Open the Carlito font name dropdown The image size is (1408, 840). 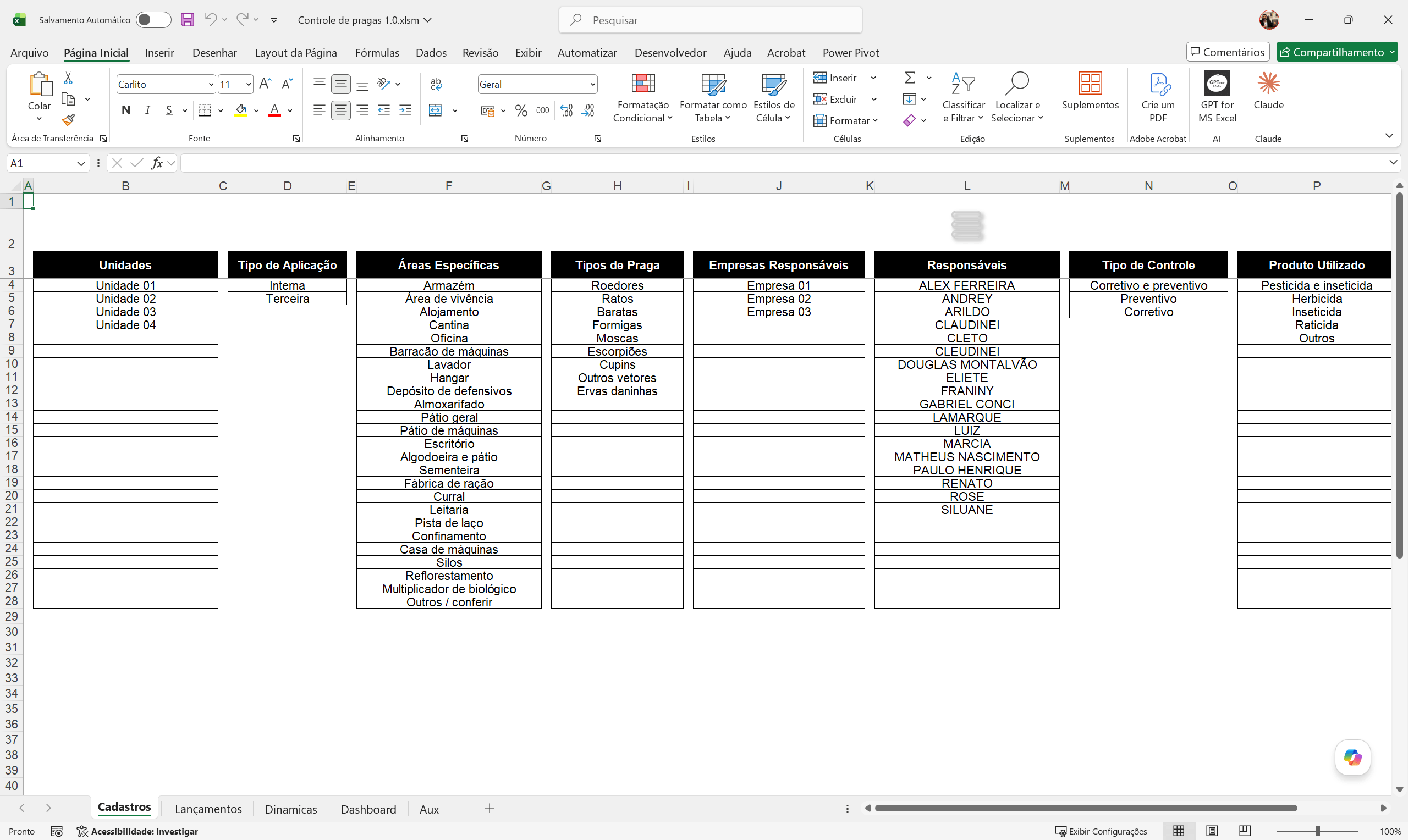click(x=211, y=84)
